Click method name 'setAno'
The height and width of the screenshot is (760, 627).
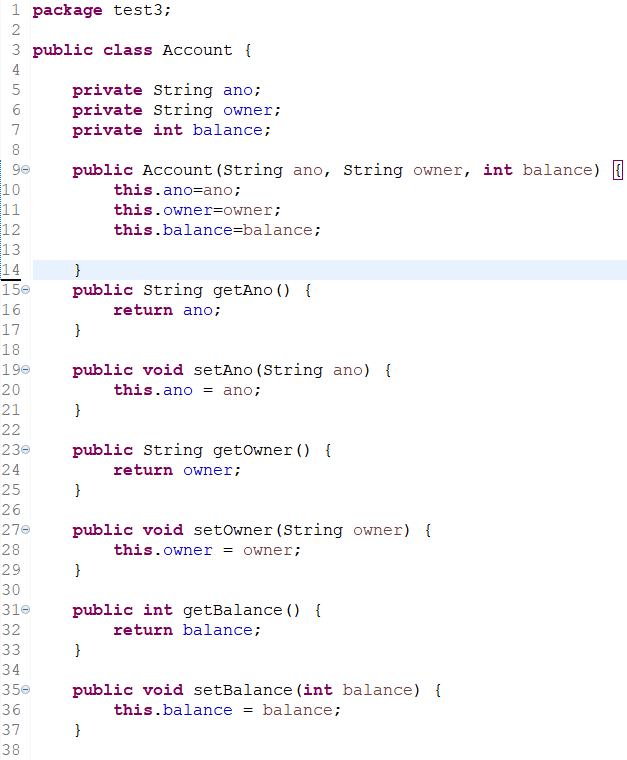223,370
